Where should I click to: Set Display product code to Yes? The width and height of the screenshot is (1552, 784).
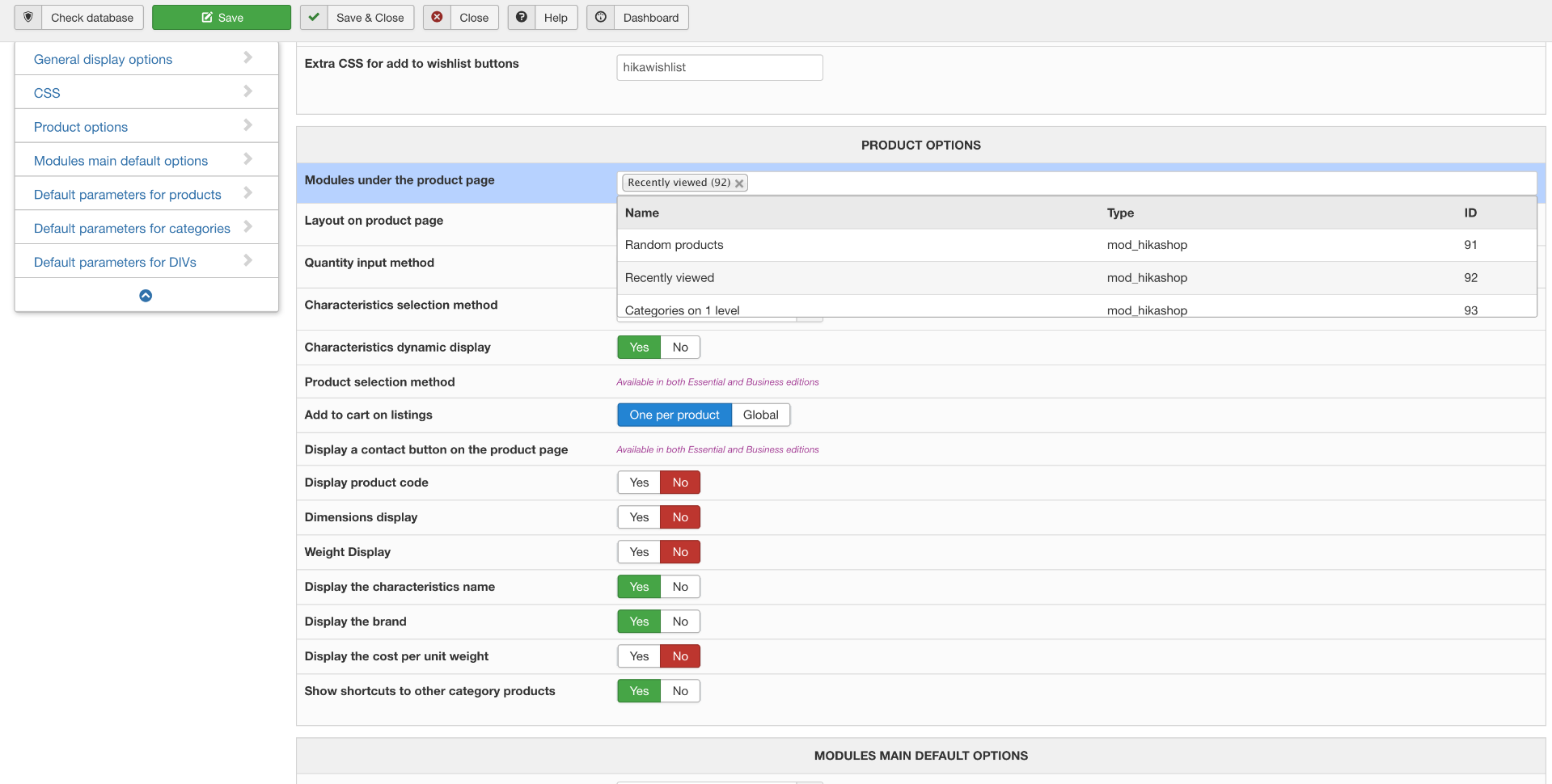(639, 483)
